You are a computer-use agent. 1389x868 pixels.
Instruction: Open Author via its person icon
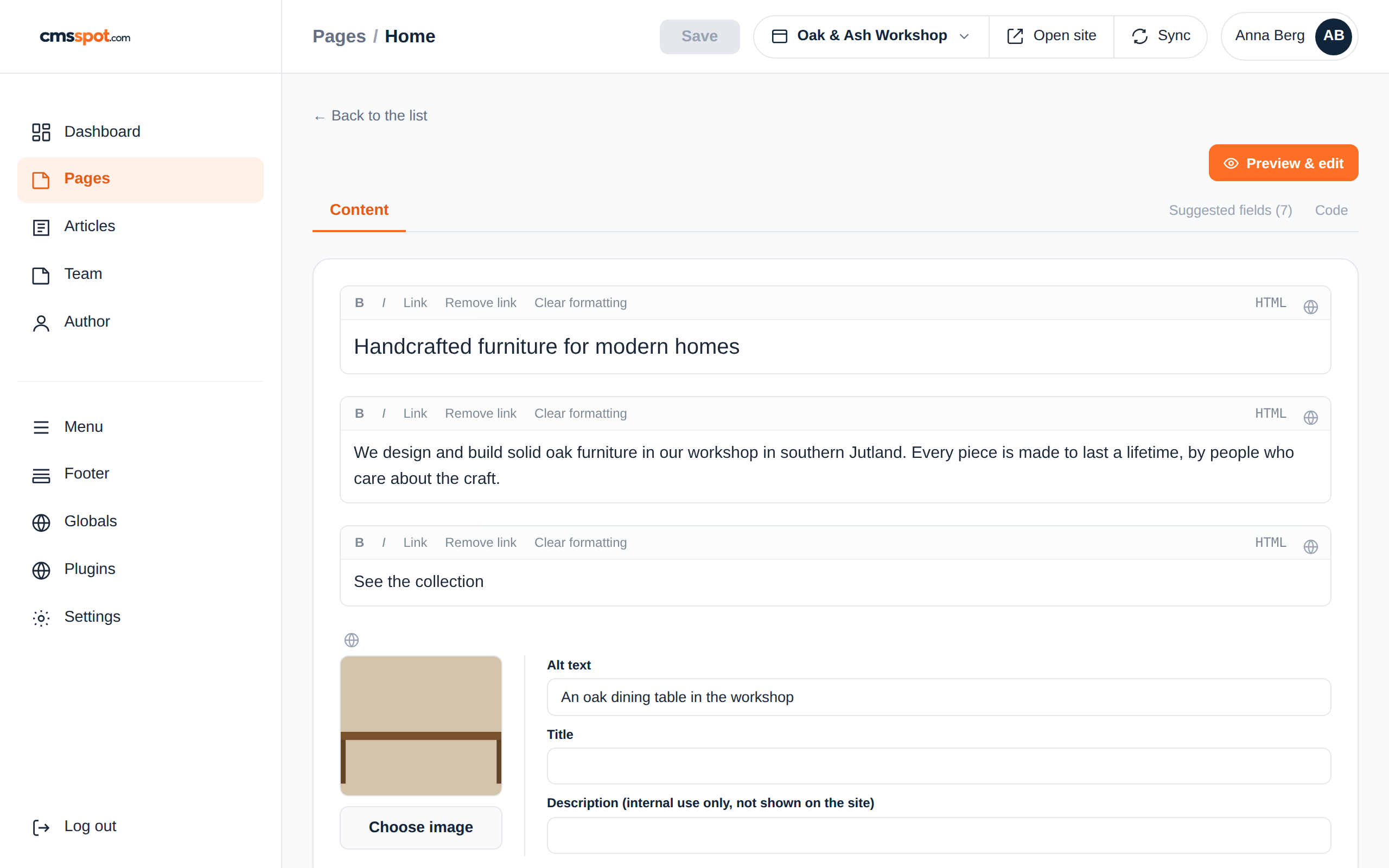tap(41, 323)
